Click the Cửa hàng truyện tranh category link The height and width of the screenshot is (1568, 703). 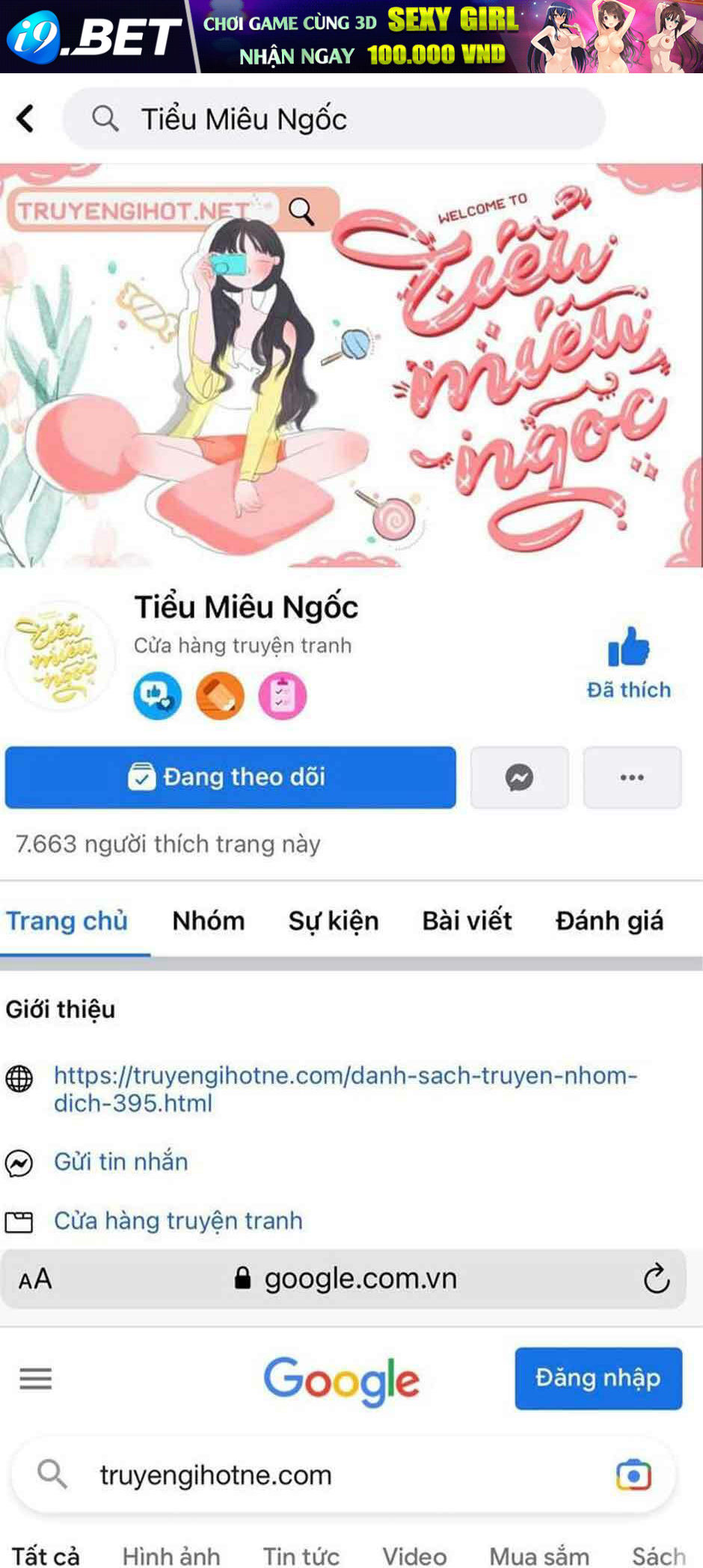tap(178, 1220)
